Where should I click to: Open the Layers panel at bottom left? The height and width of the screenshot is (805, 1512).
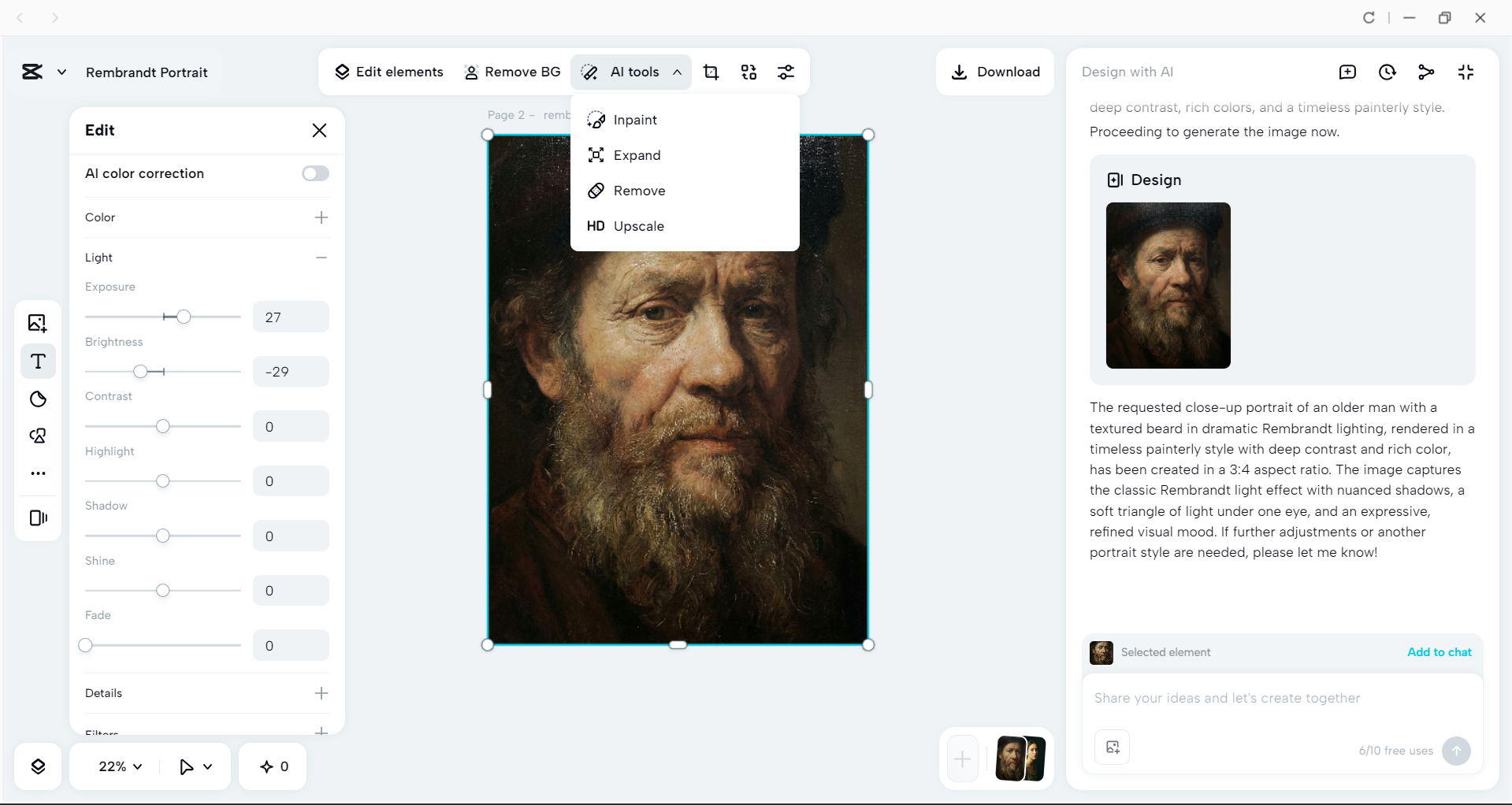[x=38, y=766]
